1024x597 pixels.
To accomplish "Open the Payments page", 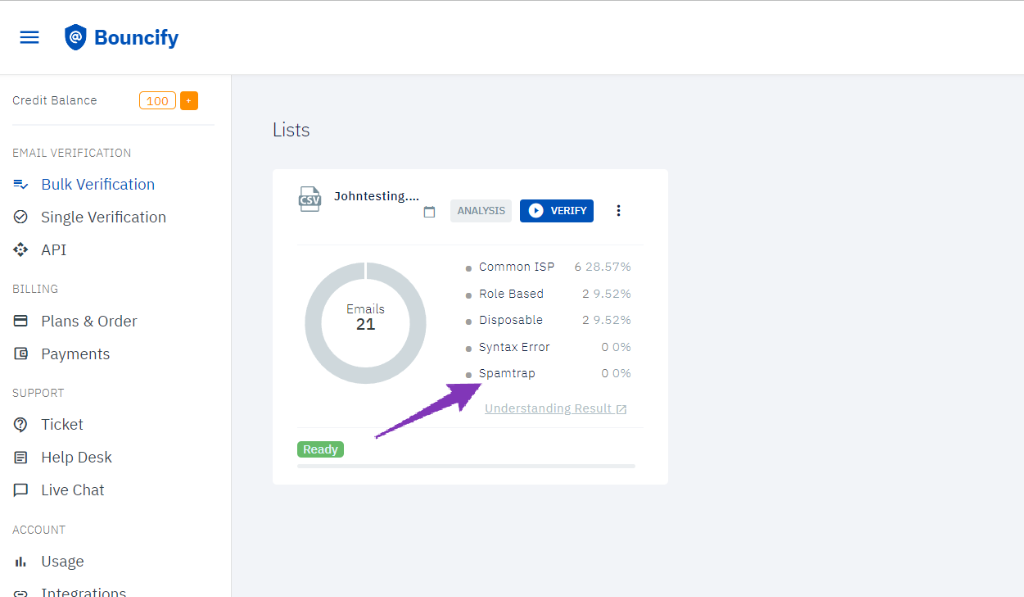I will (75, 354).
